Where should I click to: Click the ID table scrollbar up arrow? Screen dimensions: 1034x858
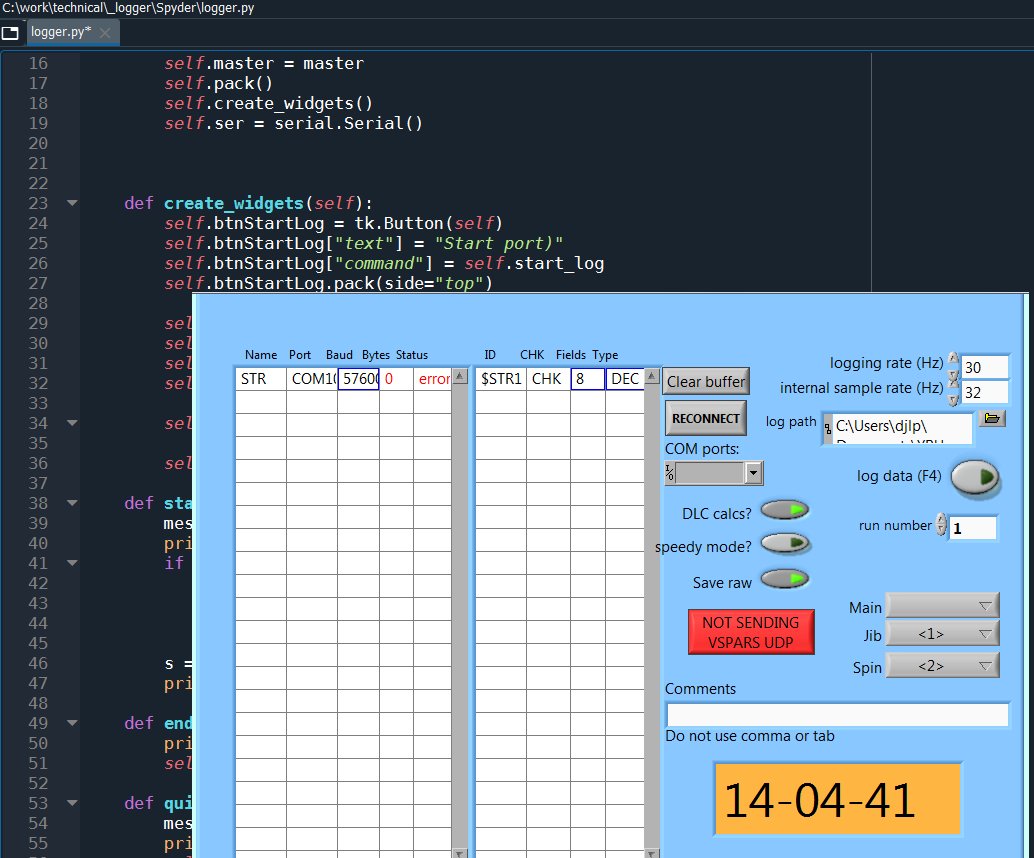(652, 376)
